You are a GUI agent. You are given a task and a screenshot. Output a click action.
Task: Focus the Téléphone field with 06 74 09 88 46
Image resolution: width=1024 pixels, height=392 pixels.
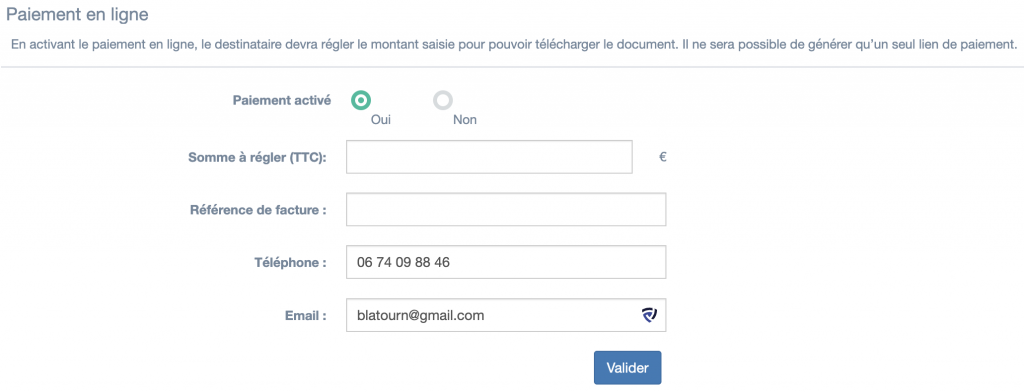point(506,262)
